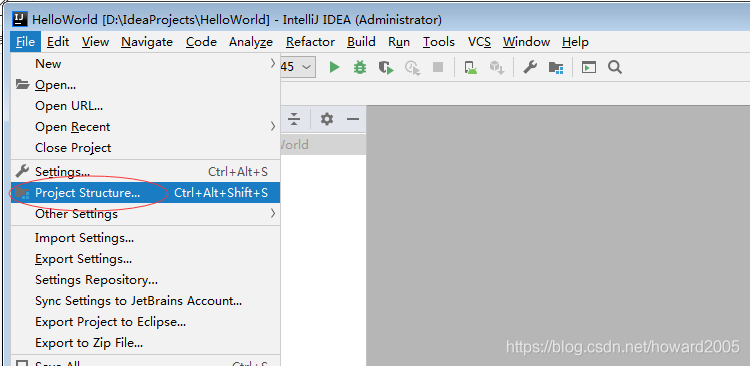The width and height of the screenshot is (750, 366).
Task: Hide project panel with minus icon
Action: tap(353, 119)
